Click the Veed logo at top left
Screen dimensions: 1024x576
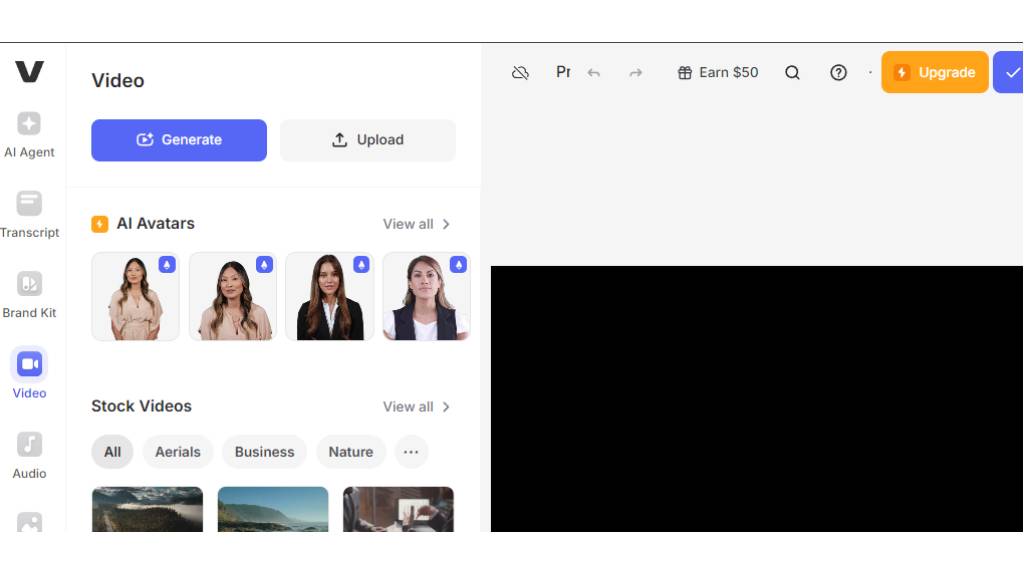[30, 71]
